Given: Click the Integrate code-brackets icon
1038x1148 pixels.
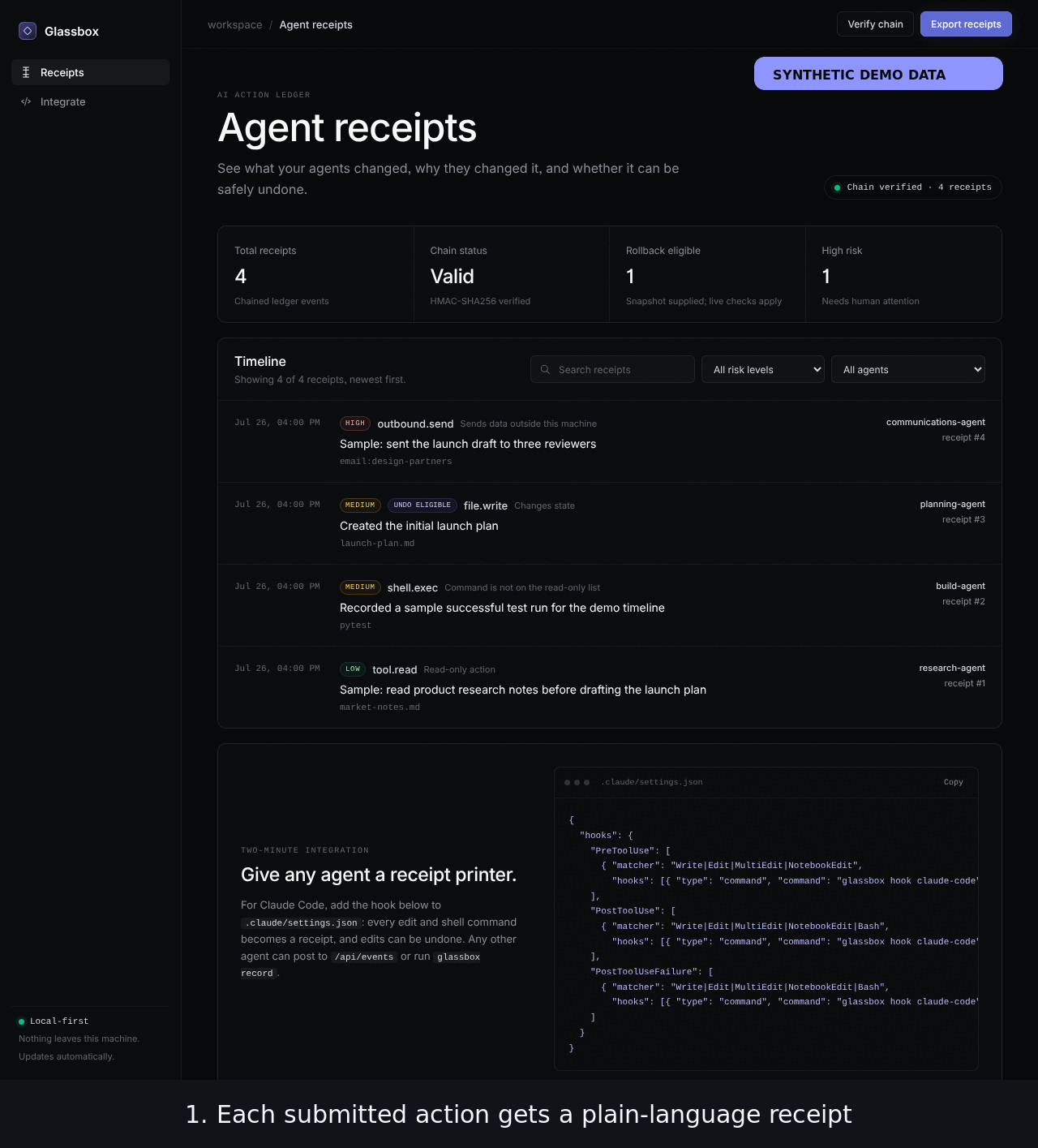Looking at the screenshot, I should pyautogui.click(x=26, y=101).
